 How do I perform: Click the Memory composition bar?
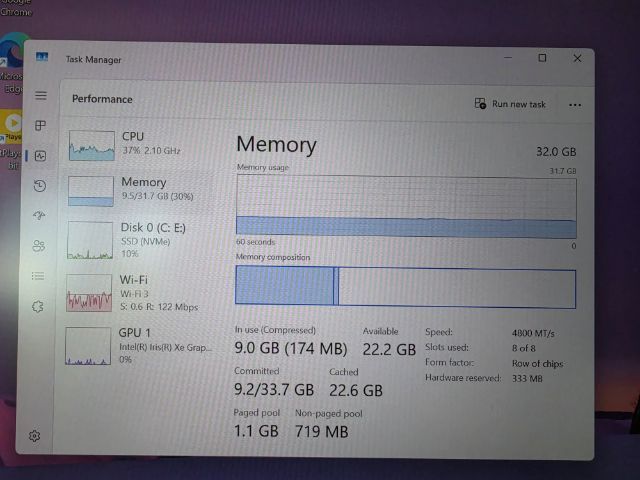pyautogui.click(x=405, y=286)
